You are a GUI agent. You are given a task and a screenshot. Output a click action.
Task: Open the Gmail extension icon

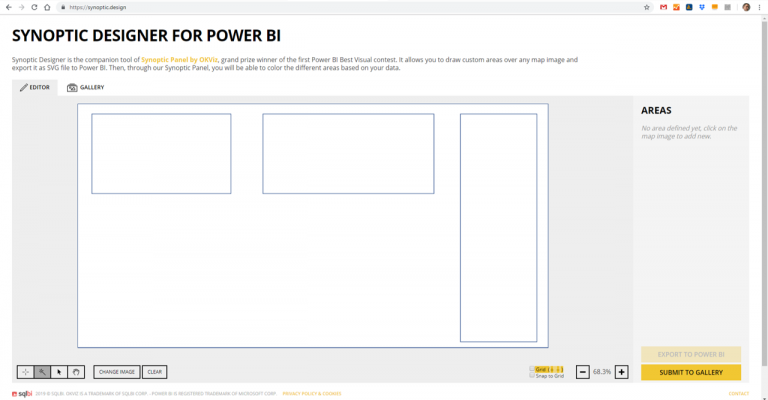click(663, 7)
